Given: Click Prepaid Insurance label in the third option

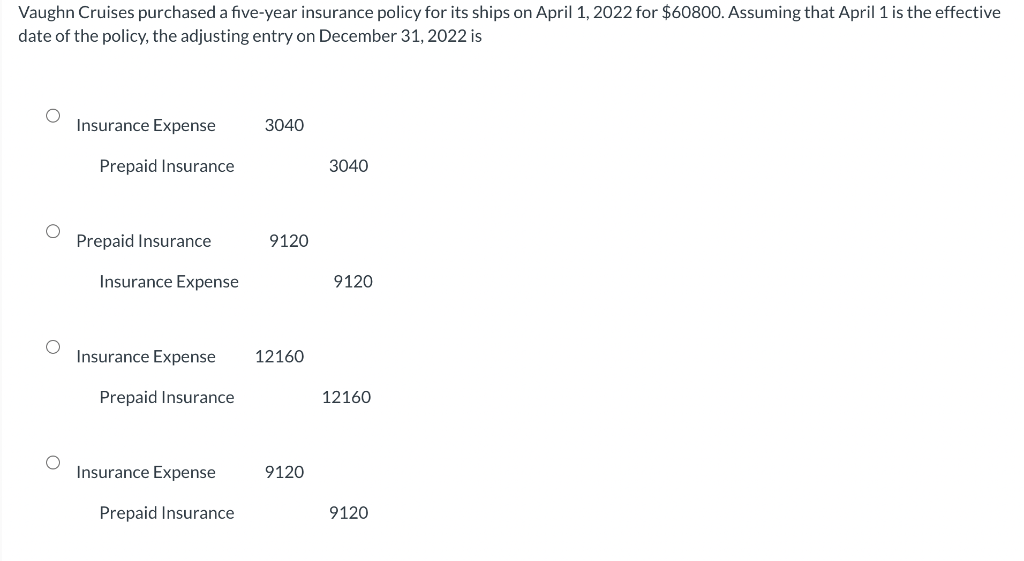Looking at the screenshot, I should 167,398.
